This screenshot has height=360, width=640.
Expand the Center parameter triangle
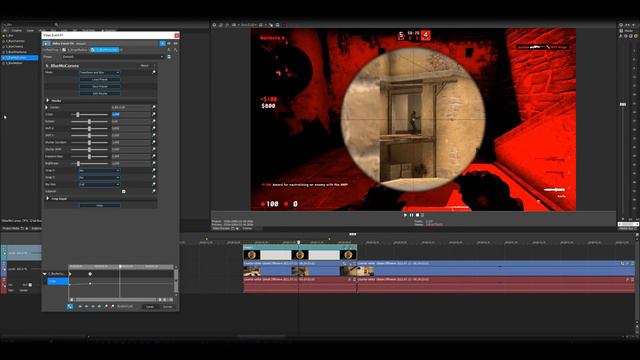click(x=47, y=107)
